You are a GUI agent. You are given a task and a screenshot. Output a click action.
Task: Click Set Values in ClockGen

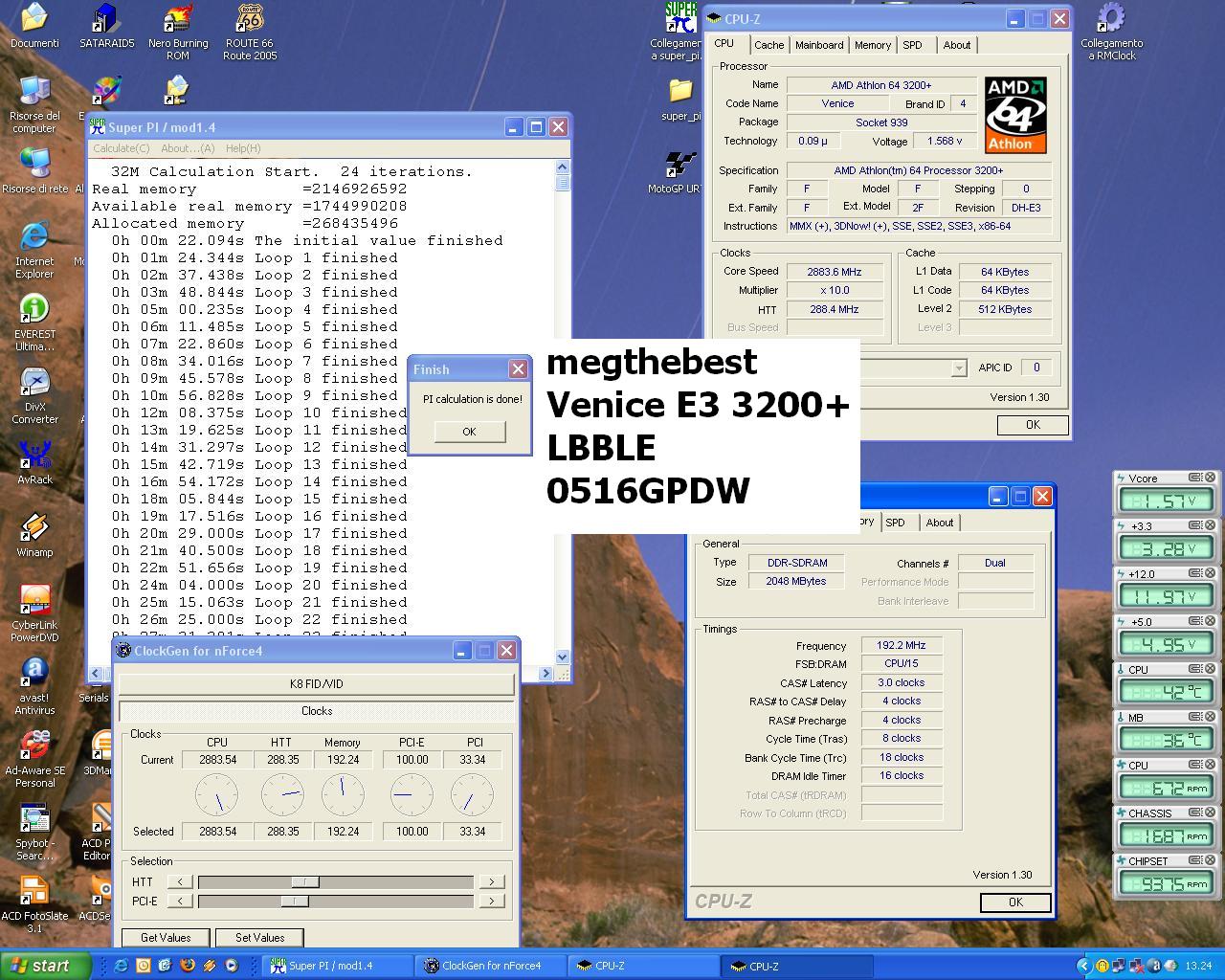[x=259, y=938]
